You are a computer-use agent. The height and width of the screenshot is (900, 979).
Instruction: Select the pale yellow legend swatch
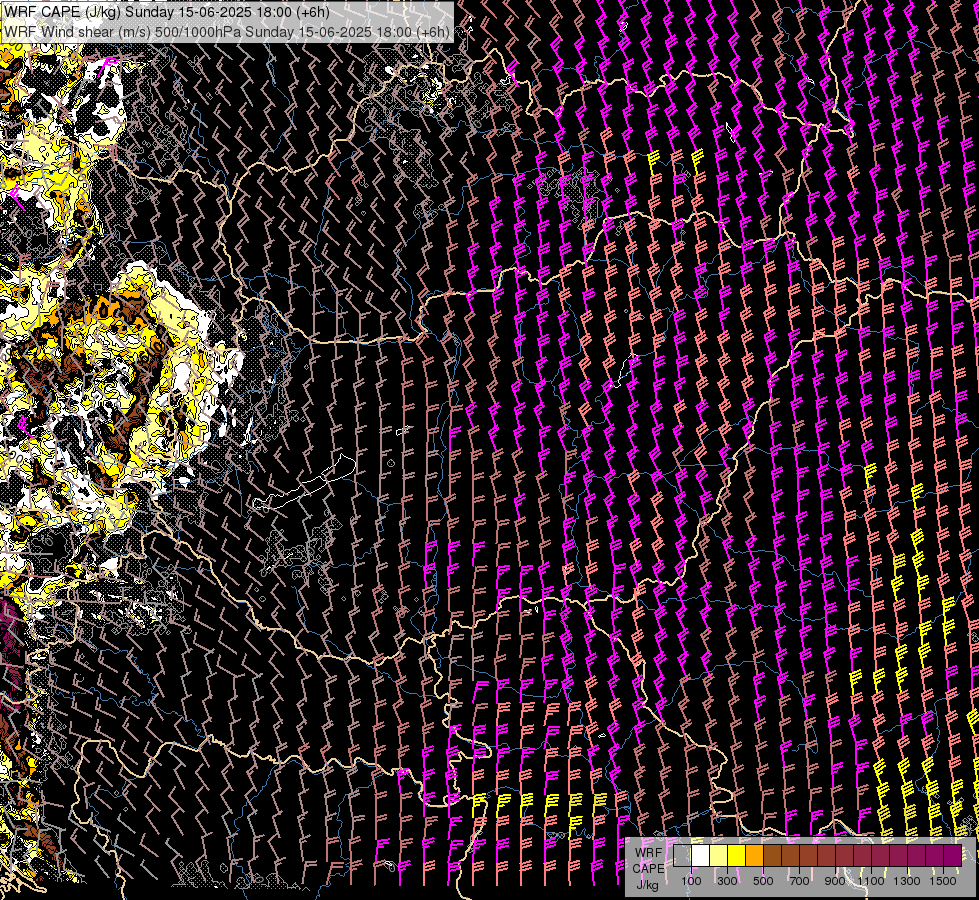click(719, 855)
